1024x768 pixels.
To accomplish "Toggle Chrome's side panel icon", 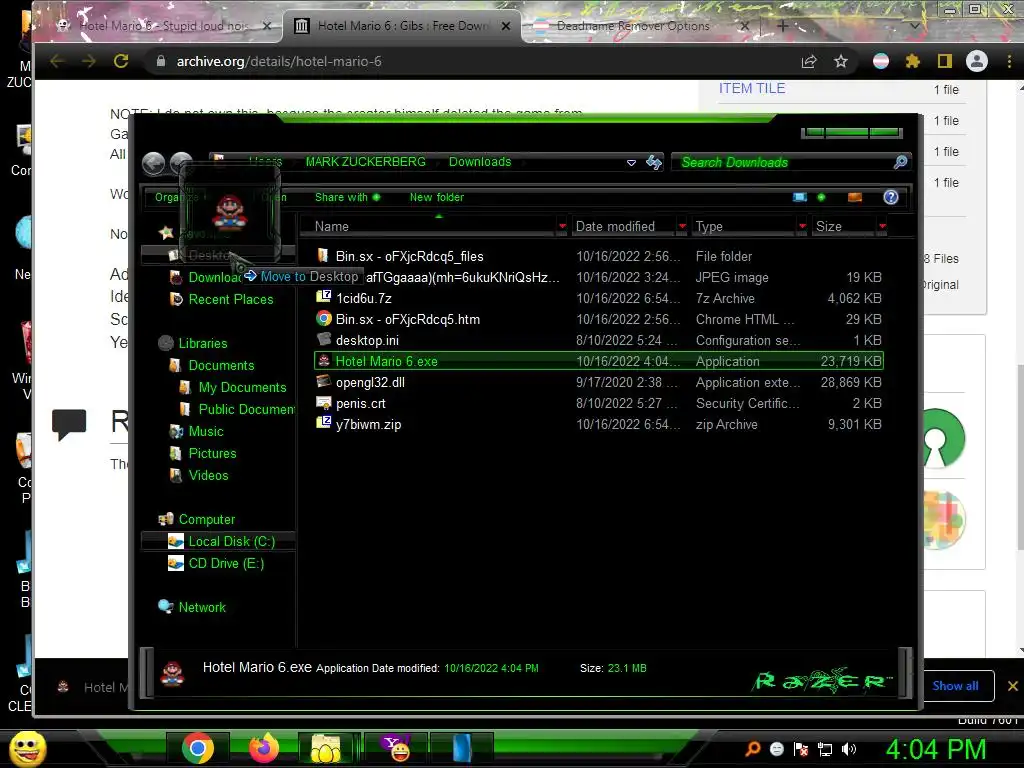I will (x=944, y=61).
